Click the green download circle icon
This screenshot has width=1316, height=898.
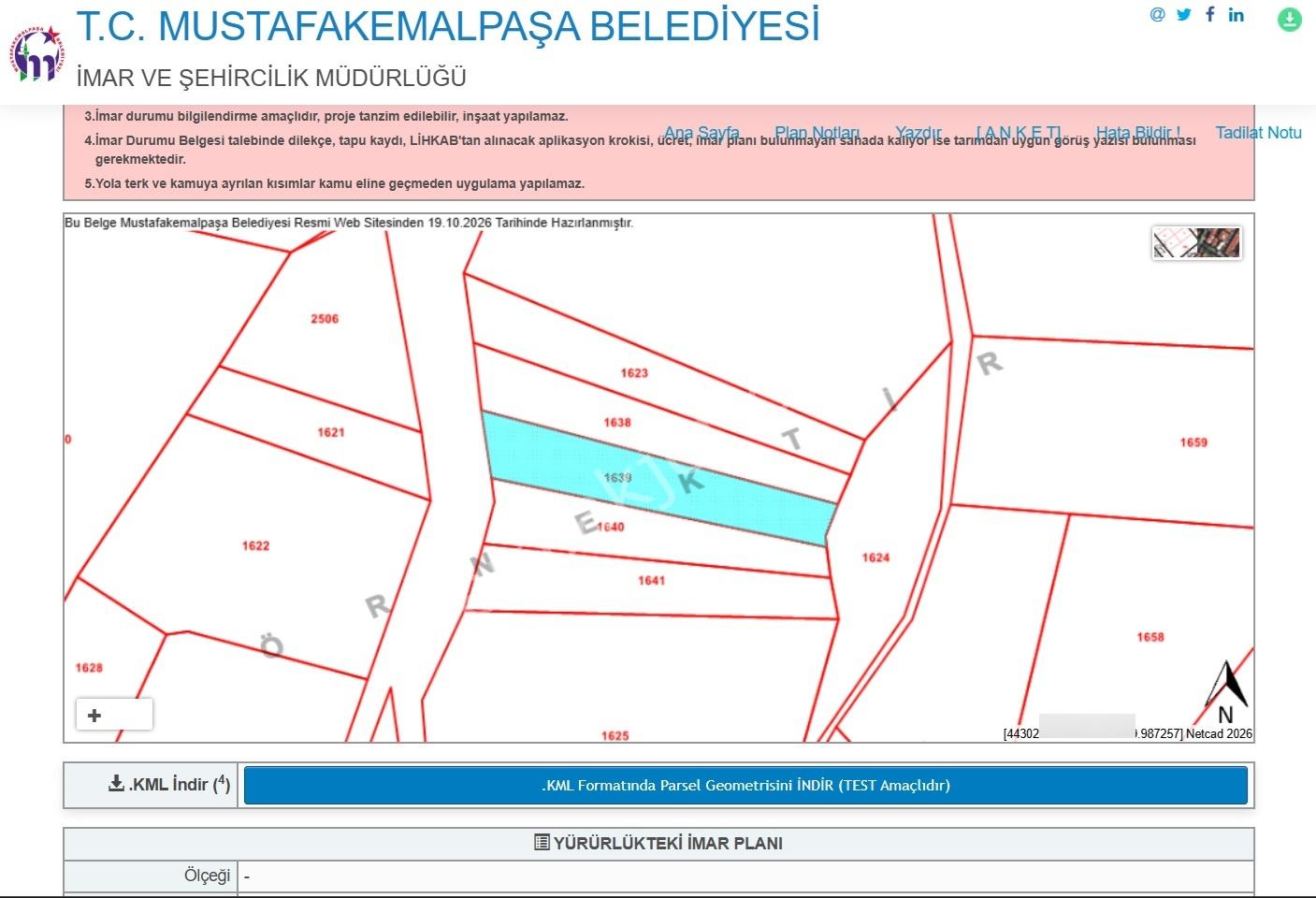point(1290,20)
